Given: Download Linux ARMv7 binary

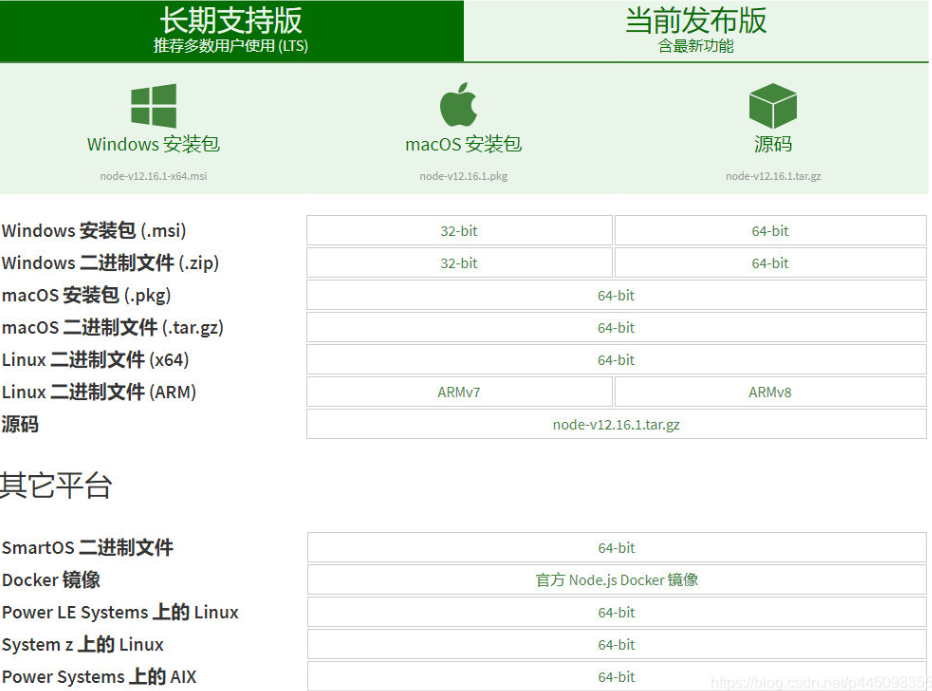Looking at the screenshot, I should pos(459,392).
